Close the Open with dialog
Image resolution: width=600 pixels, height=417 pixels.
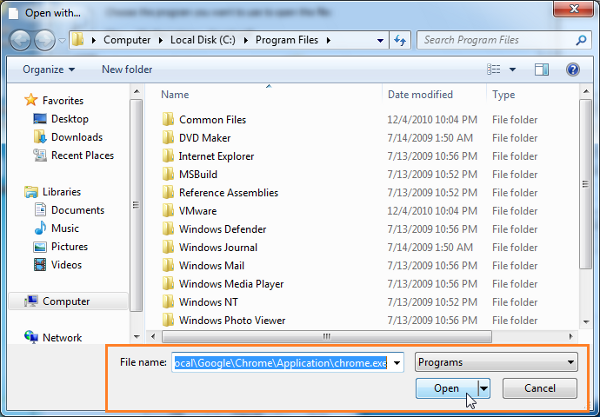574,8
